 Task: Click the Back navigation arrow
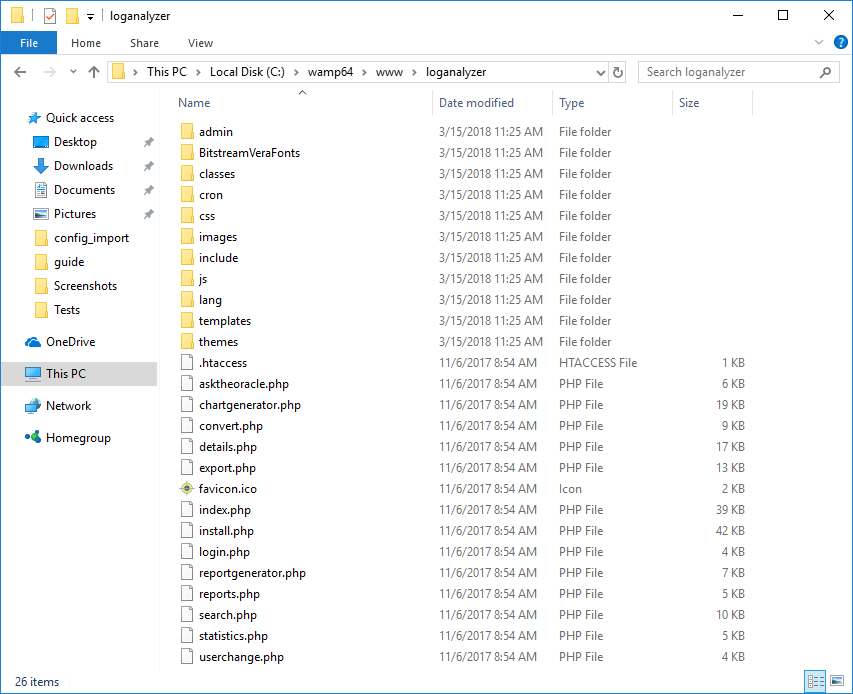tap(20, 72)
